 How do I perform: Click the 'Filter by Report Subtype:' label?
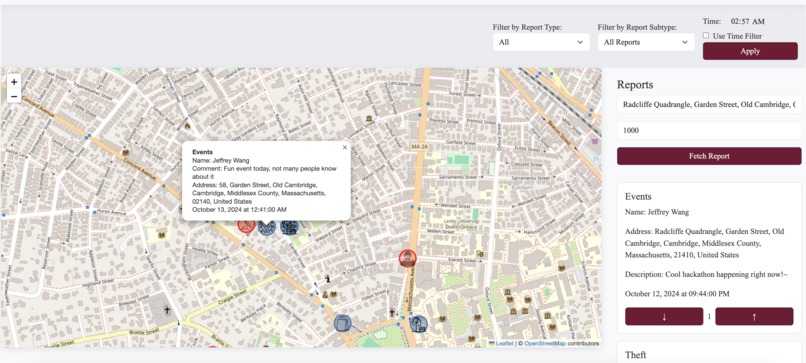pyautogui.click(x=637, y=27)
